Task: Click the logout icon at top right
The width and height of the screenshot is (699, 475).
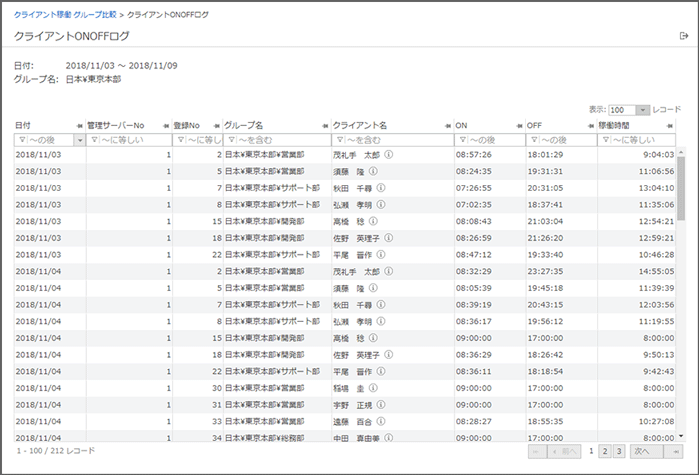Action: (x=683, y=36)
